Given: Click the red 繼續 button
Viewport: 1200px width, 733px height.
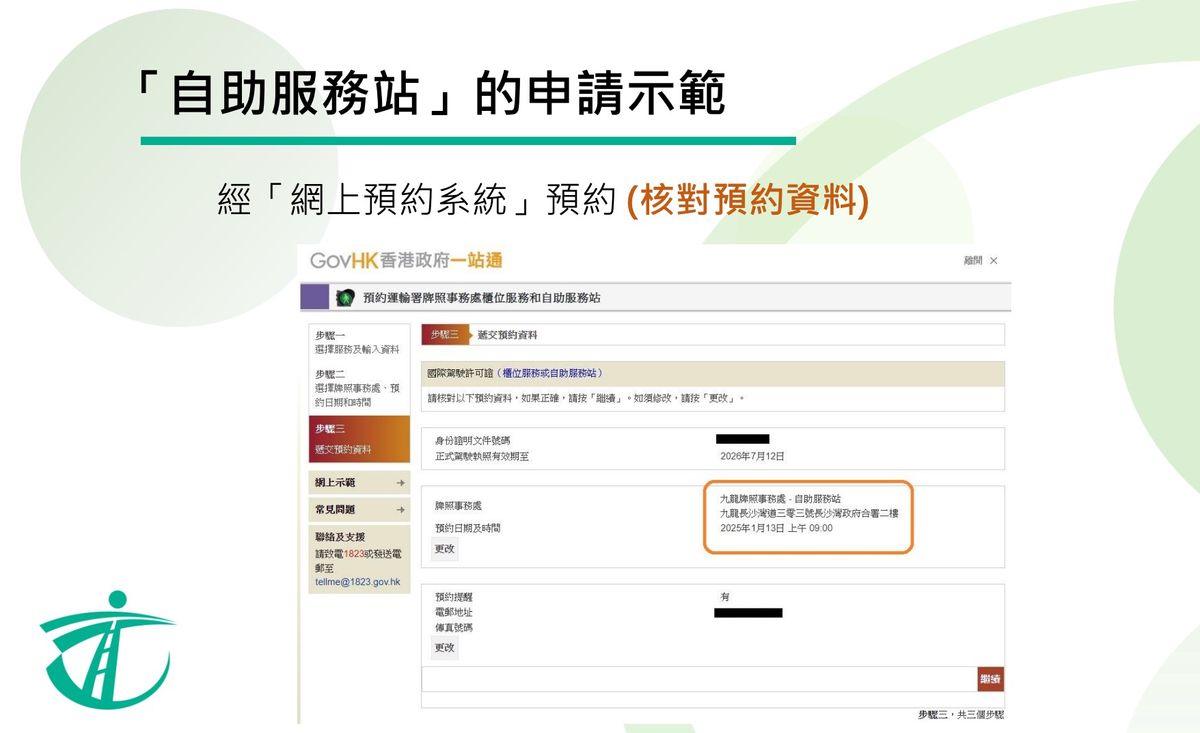Looking at the screenshot, I should pos(991,679).
